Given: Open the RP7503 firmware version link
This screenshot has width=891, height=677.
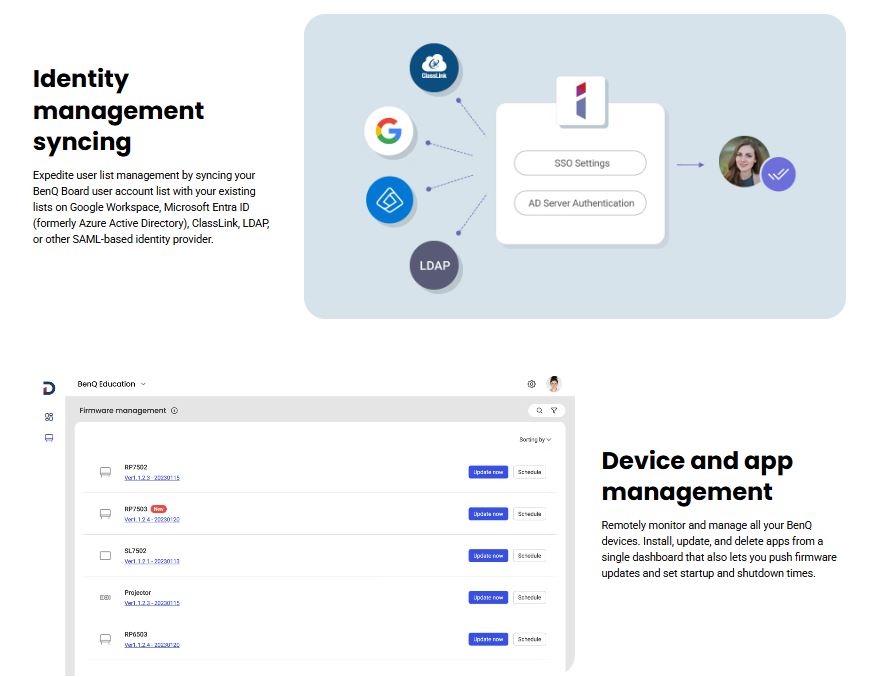Looking at the screenshot, I should 152,519.
